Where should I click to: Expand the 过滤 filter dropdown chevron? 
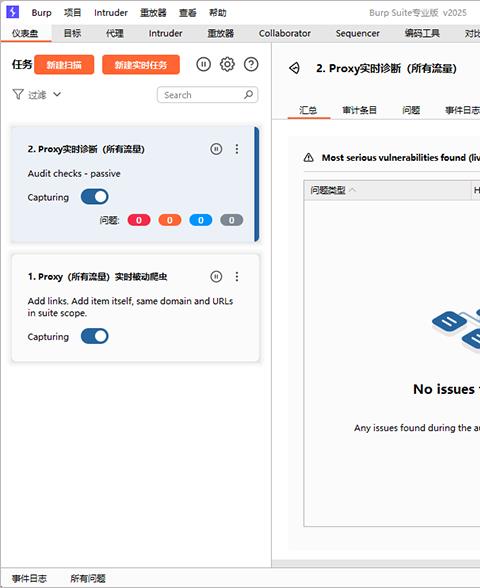point(57,94)
